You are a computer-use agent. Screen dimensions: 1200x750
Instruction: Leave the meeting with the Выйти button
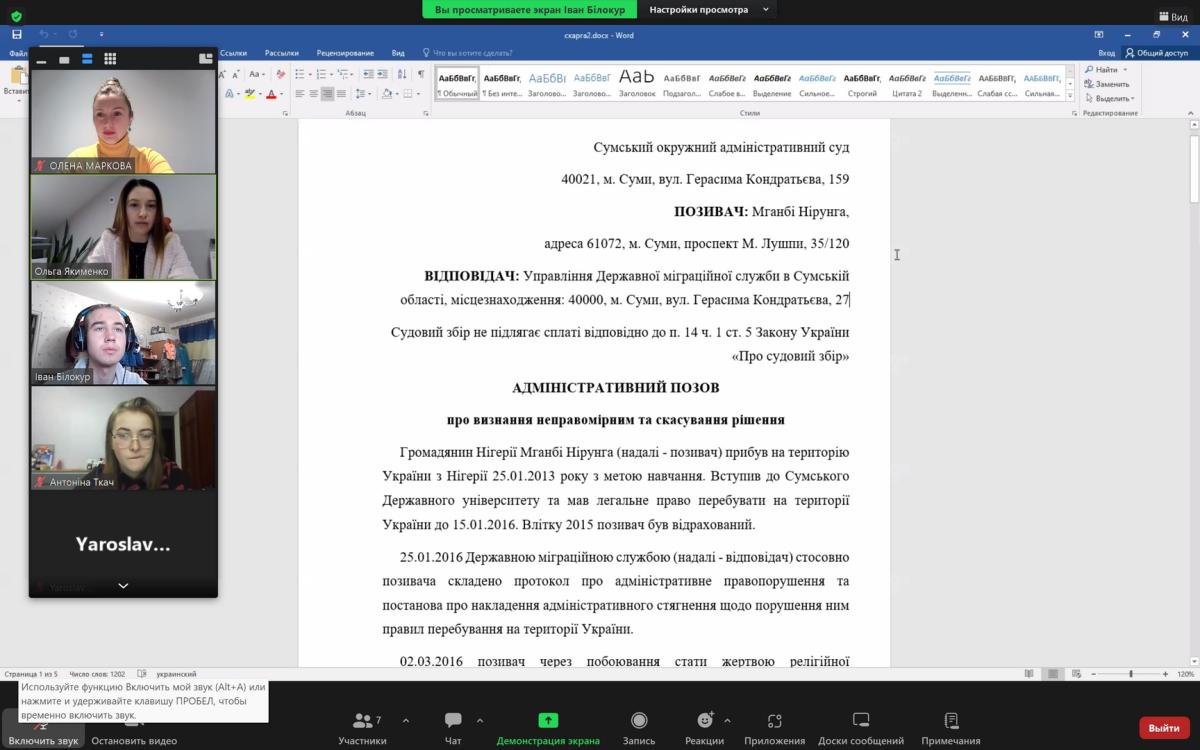pos(1164,728)
